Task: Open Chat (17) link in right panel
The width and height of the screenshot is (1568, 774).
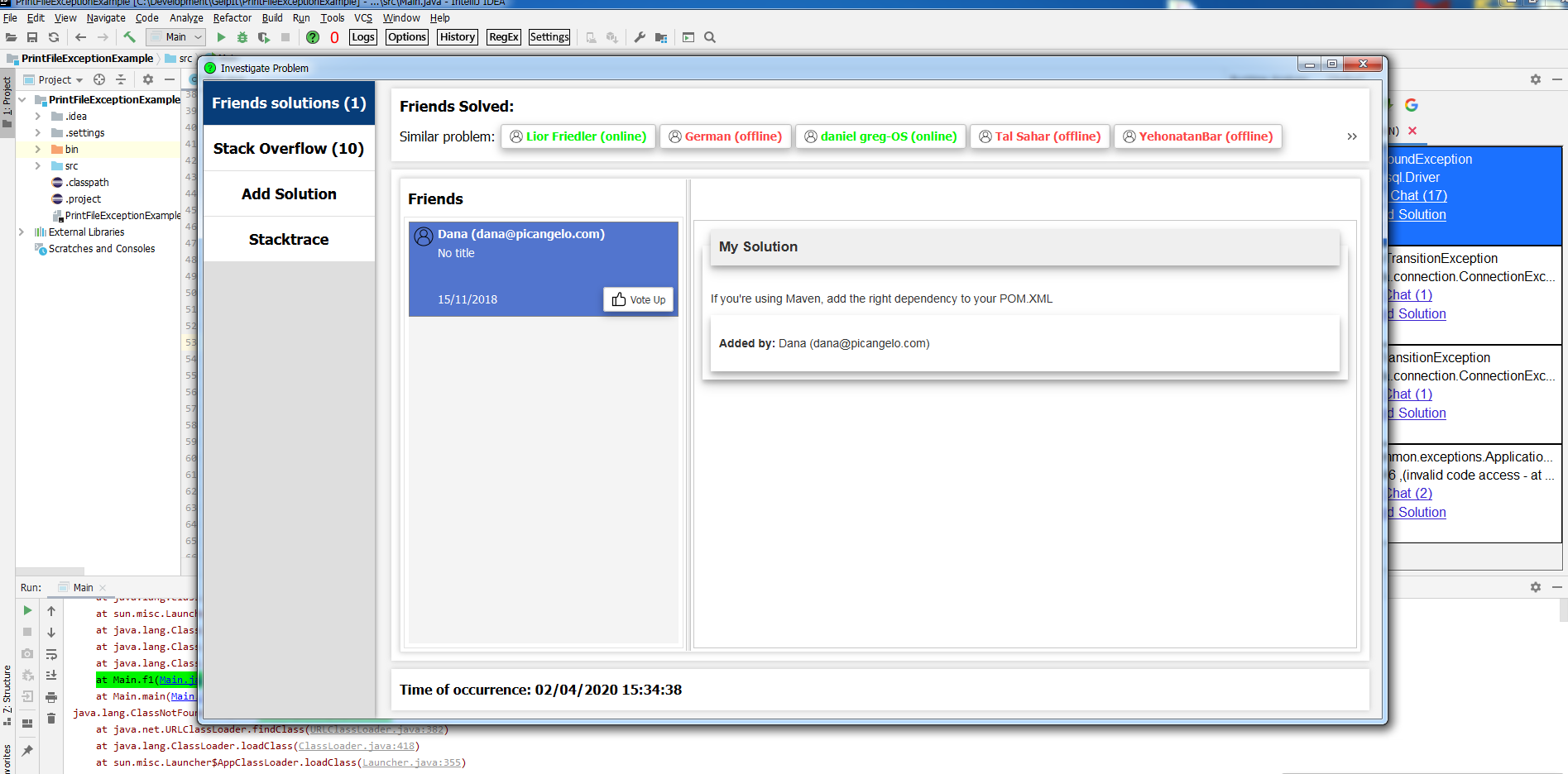Action: [1418, 196]
